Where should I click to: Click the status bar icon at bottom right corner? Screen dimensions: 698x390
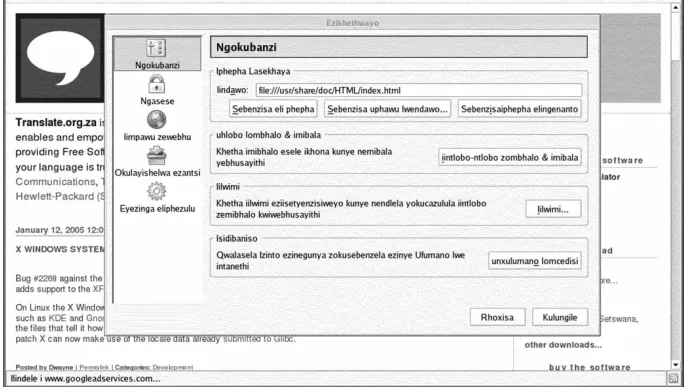(x=673, y=379)
